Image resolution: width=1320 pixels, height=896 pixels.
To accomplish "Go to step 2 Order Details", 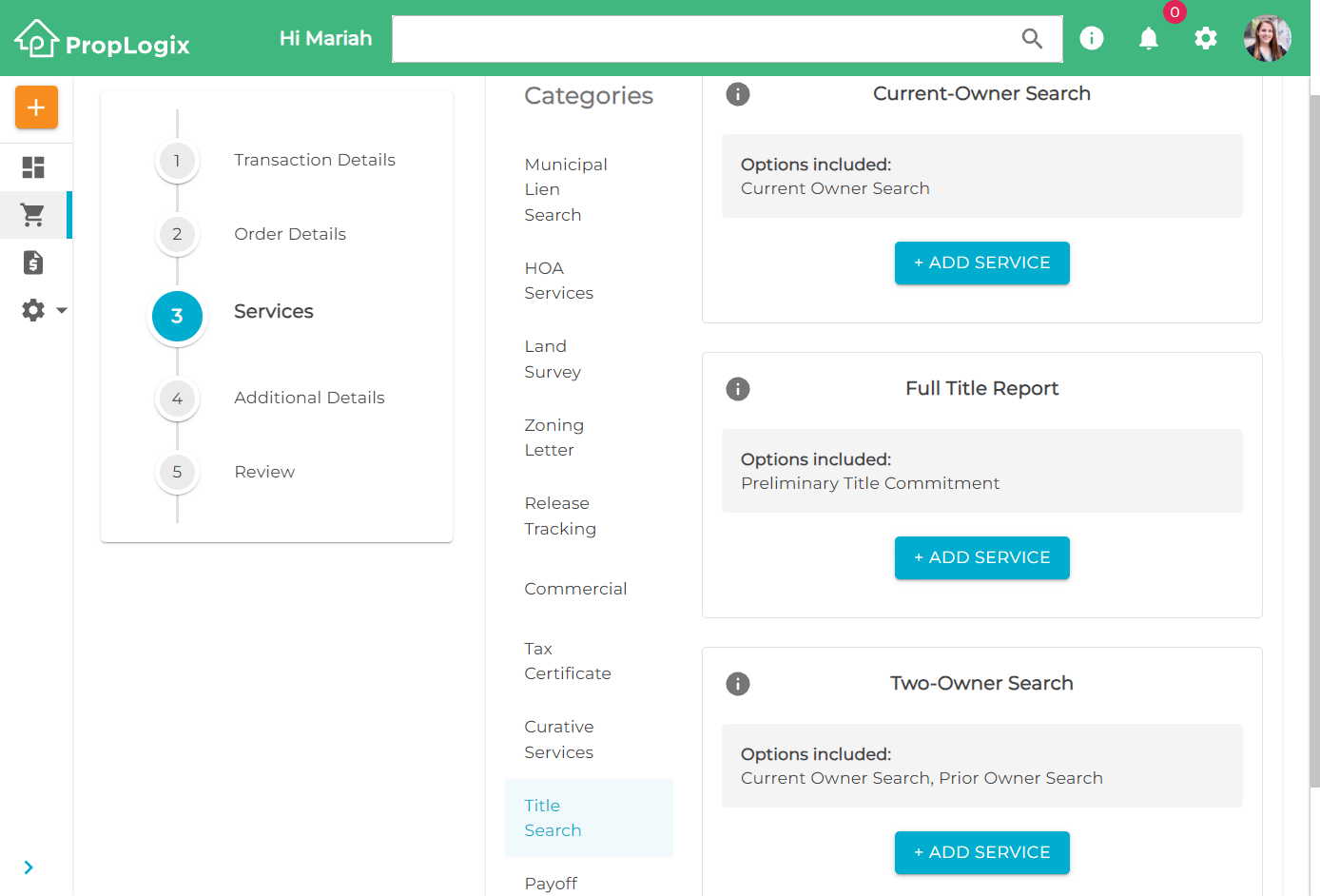I will [x=251, y=234].
